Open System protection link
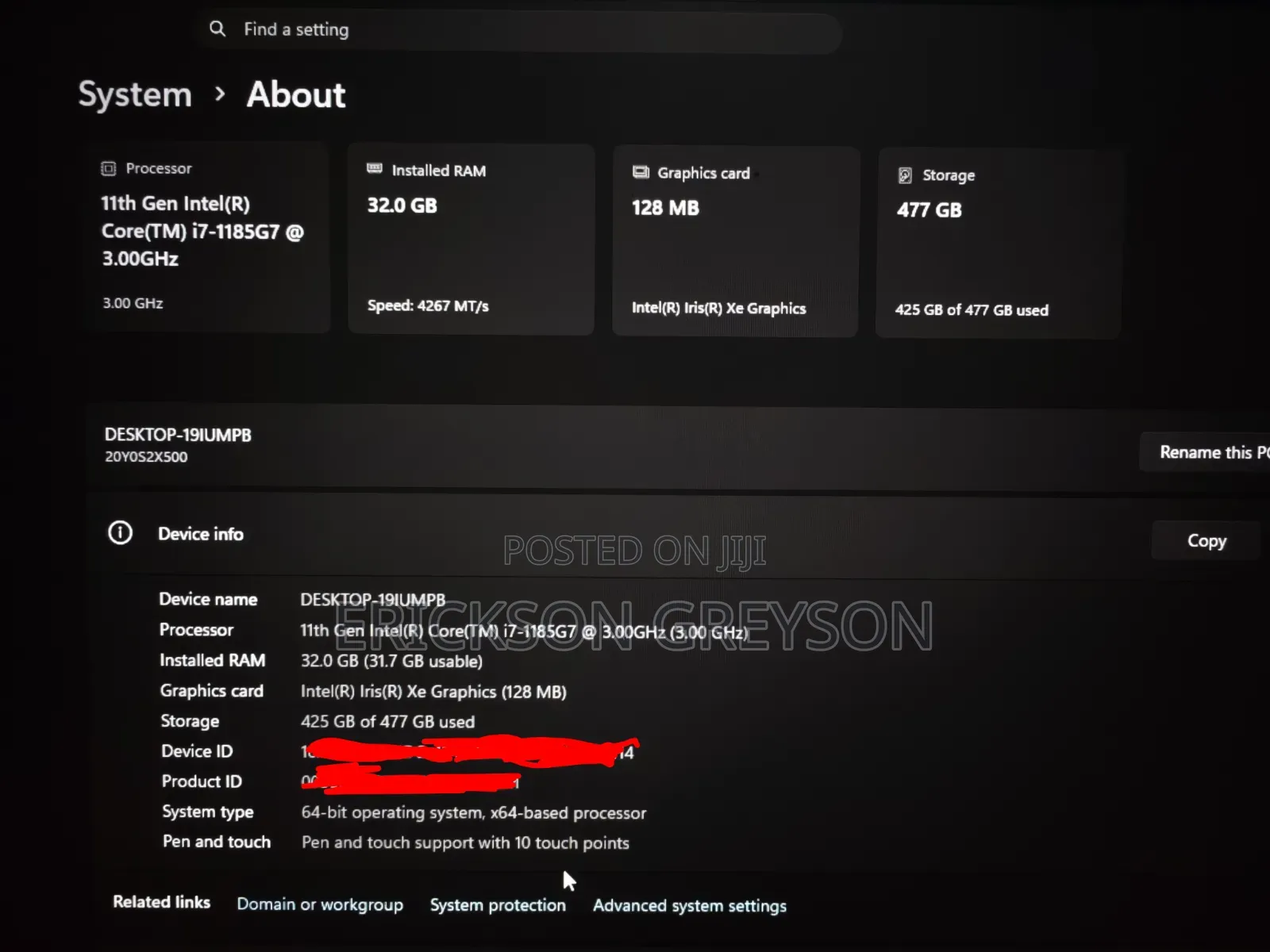Viewport: 1270px width, 952px height. pos(498,905)
